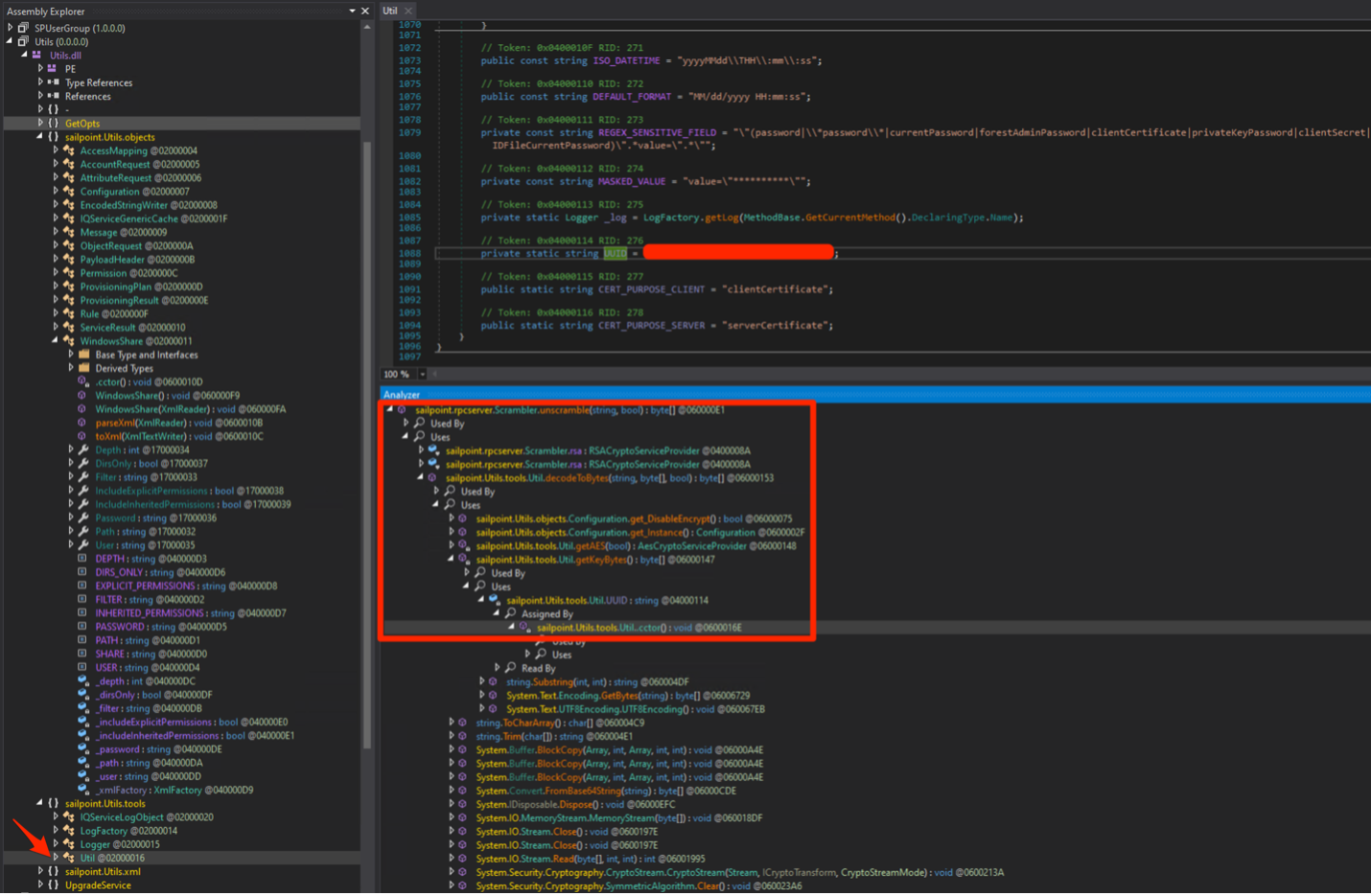Click the AccessMapping class icon

[68, 150]
